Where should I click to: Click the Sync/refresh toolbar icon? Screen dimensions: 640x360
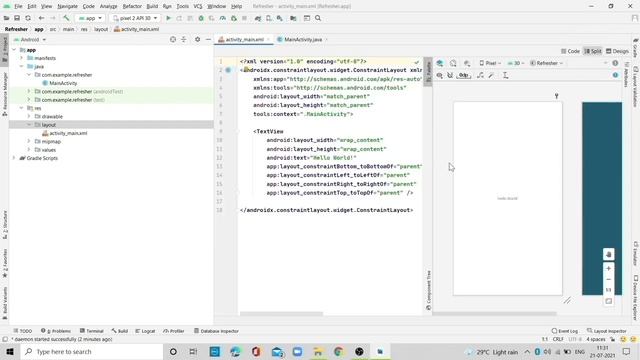(x=28, y=18)
